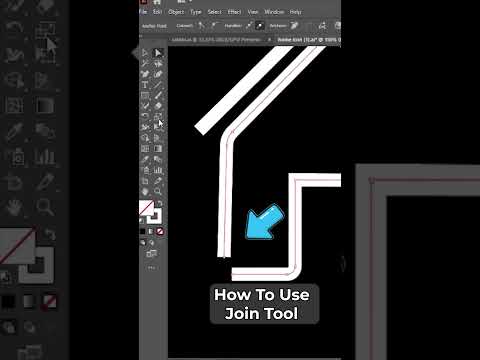This screenshot has width=480, height=360.
Task: Select the Pen tool
Action: click(145, 74)
